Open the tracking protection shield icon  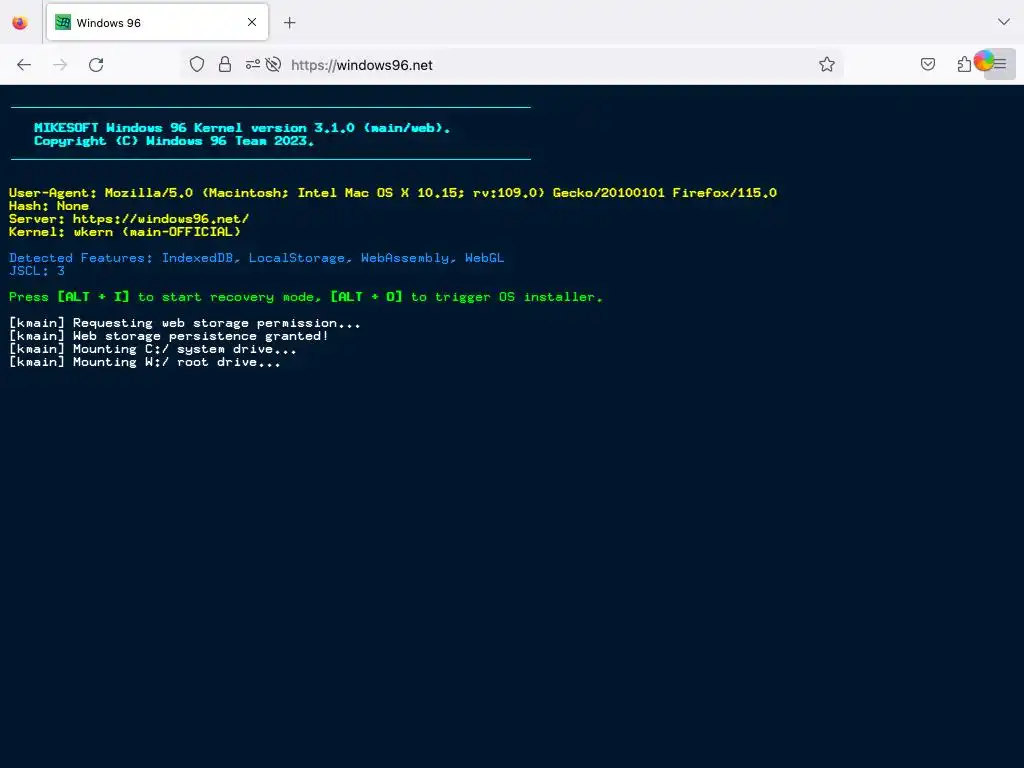197,64
